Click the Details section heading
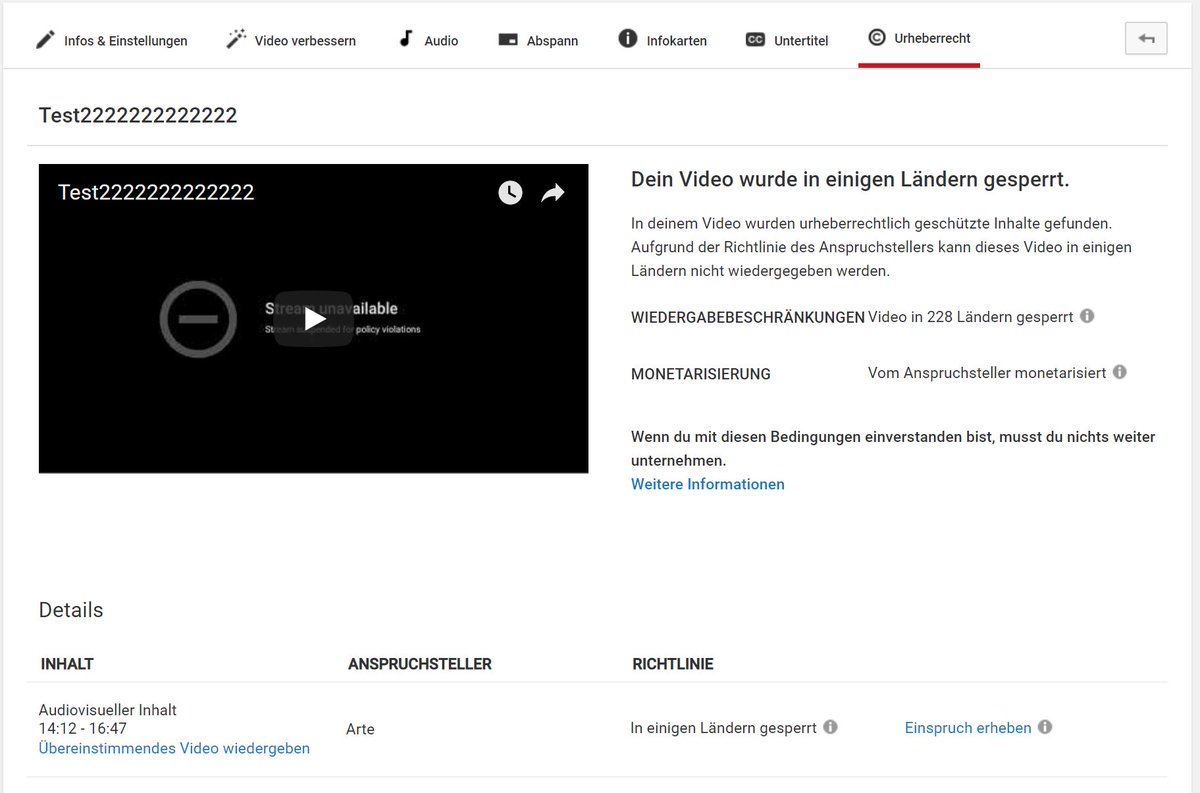This screenshot has height=793, width=1200. tap(71, 610)
